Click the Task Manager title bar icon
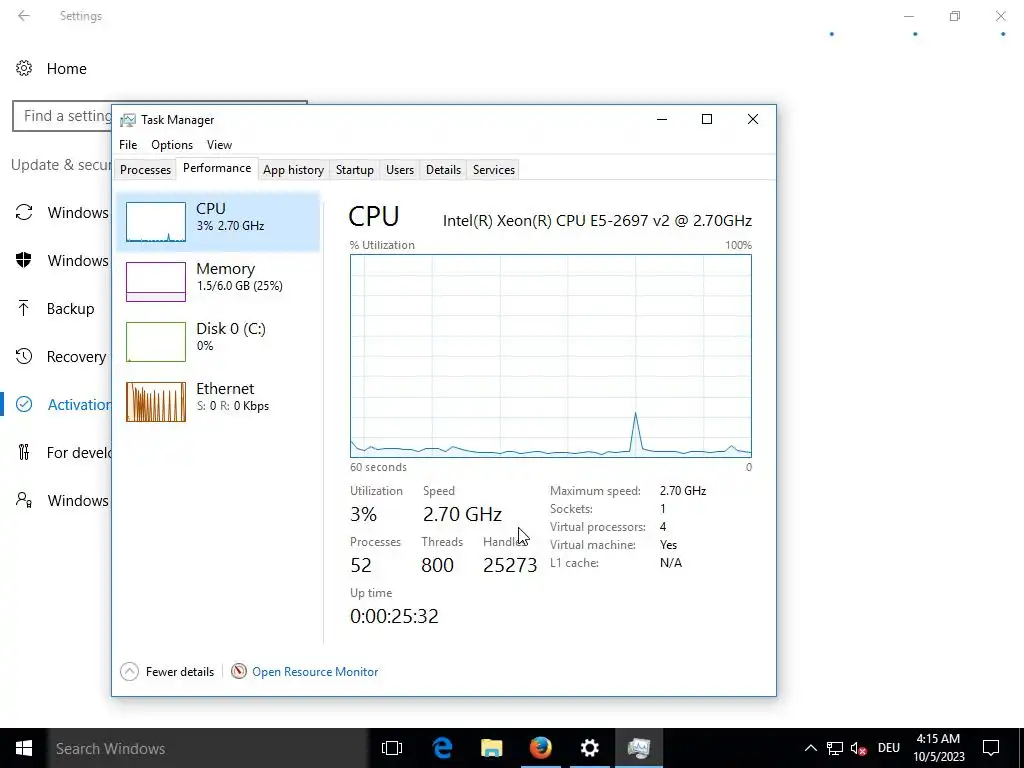1024x768 pixels. [128, 120]
